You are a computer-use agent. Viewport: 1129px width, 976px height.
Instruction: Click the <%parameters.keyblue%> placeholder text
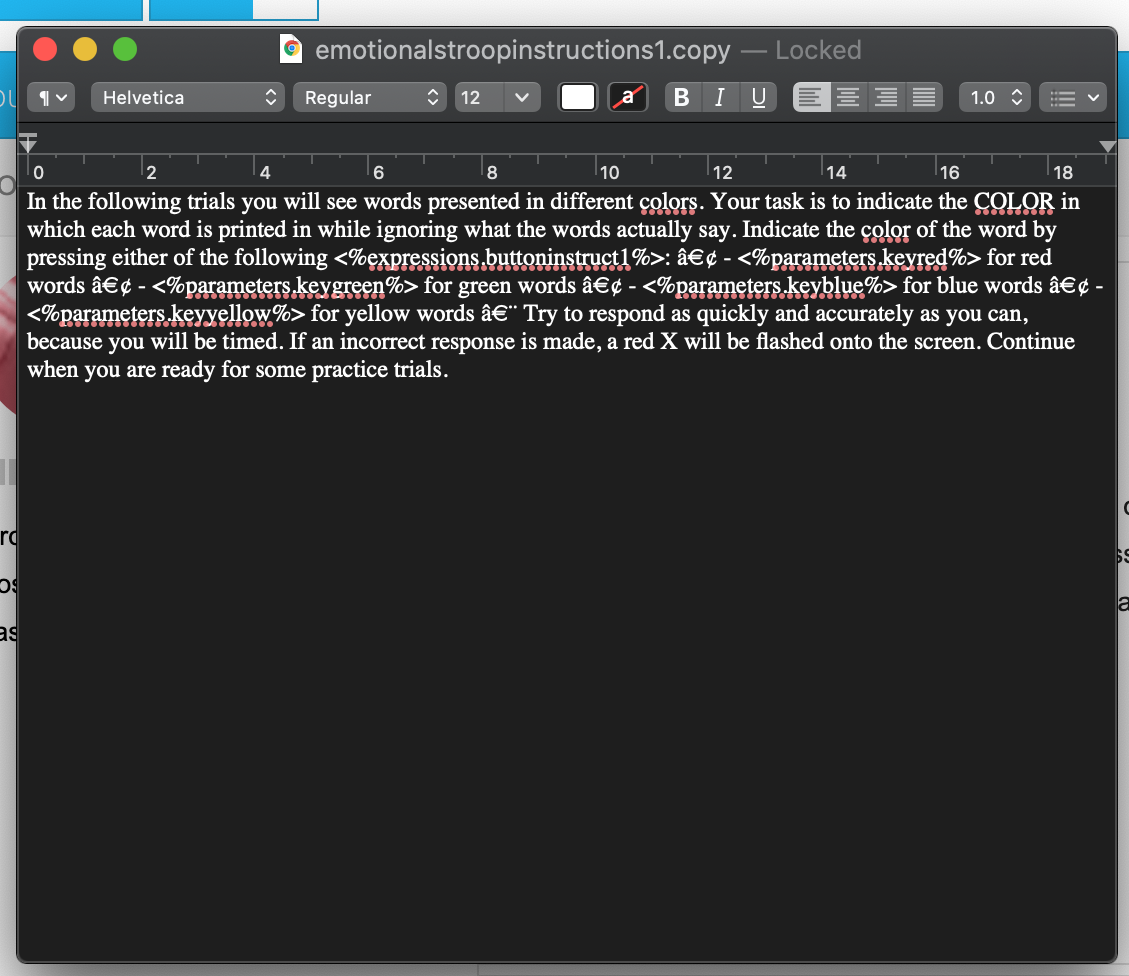(770, 285)
